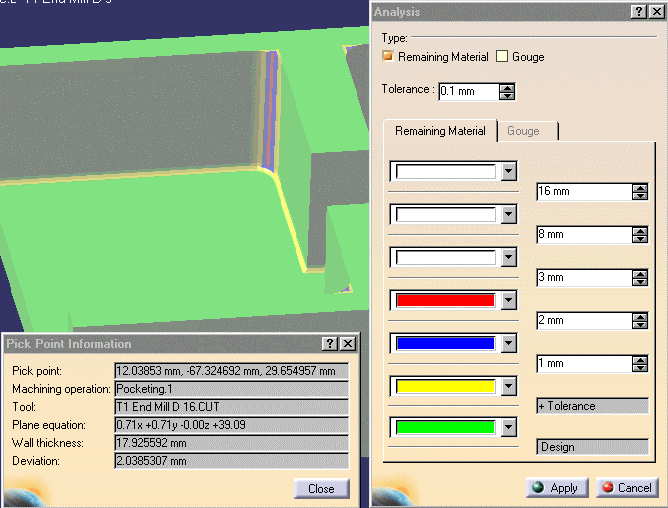The image size is (668, 508).
Task: Expand the yellow color dropdown
Action: [508, 385]
